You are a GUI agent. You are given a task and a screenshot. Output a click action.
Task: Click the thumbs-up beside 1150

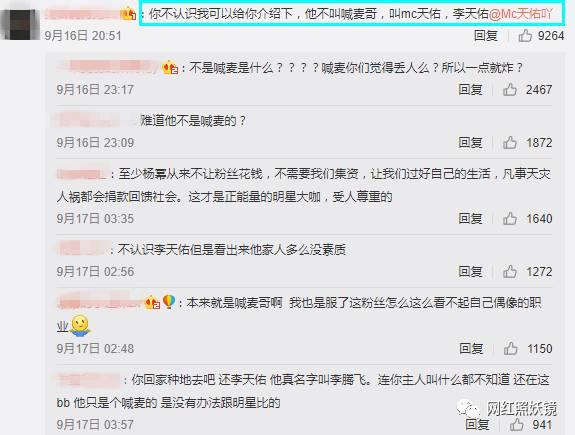(510, 348)
